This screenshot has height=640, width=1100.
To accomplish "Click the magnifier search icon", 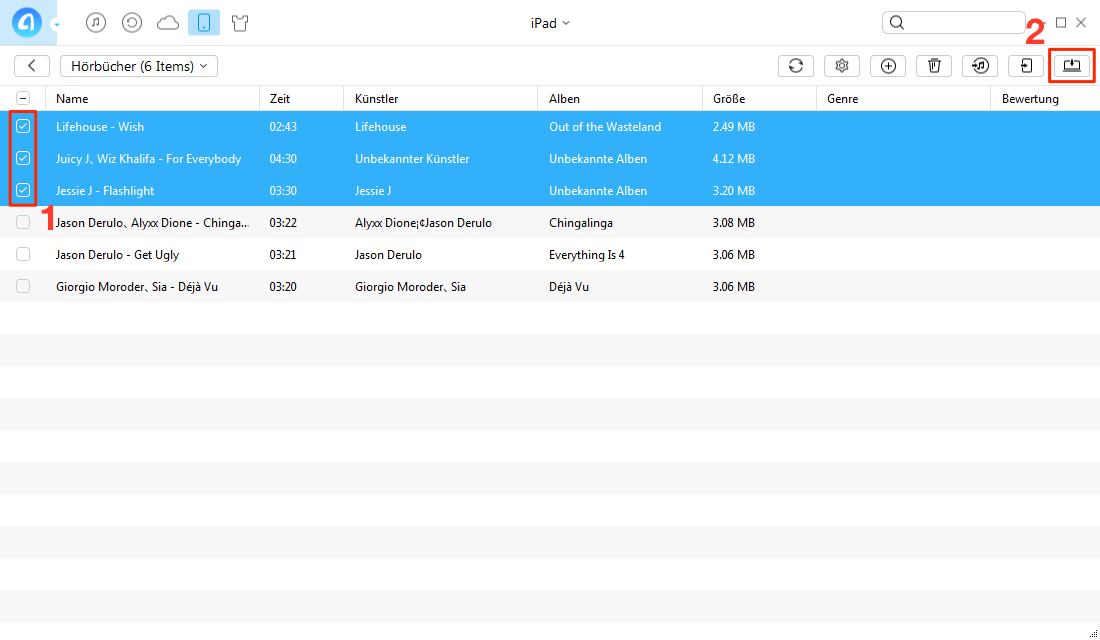I will pyautogui.click(x=897, y=22).
